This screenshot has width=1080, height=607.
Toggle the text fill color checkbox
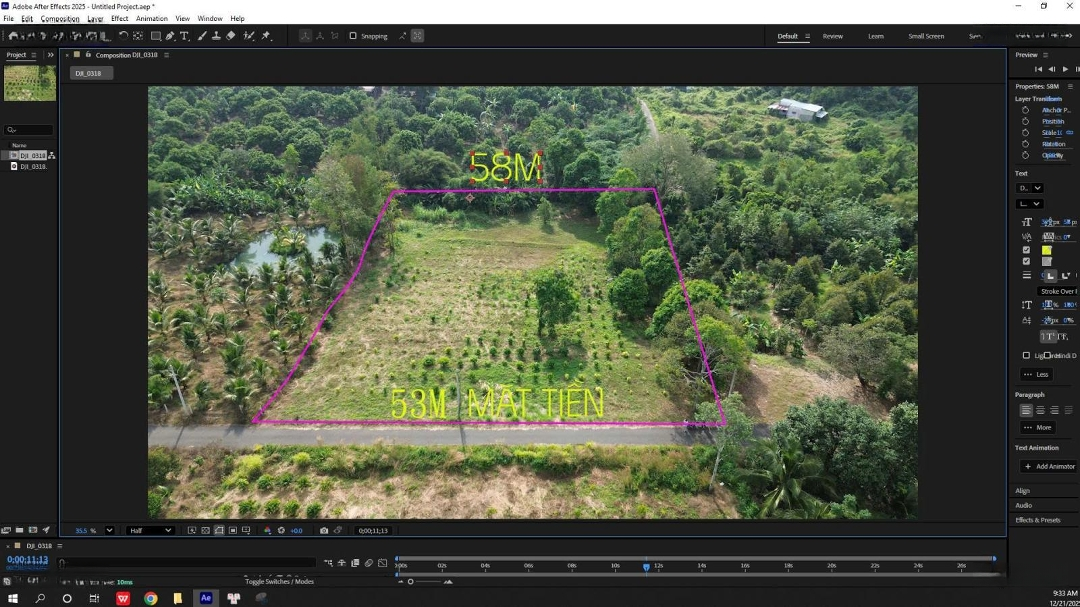pos(1026,250)
